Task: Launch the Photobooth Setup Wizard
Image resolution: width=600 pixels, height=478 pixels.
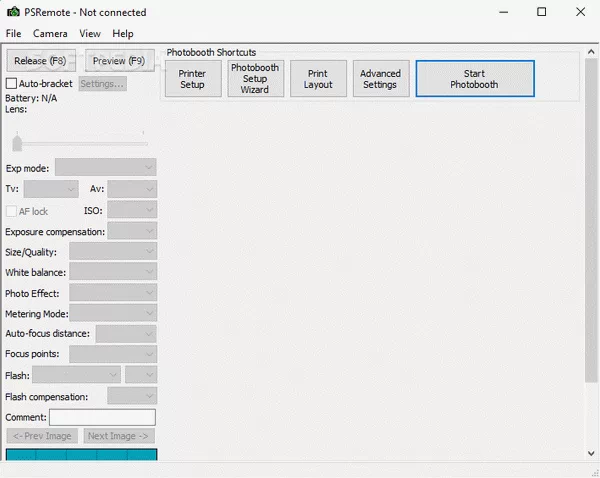Action: pos(256,78)
